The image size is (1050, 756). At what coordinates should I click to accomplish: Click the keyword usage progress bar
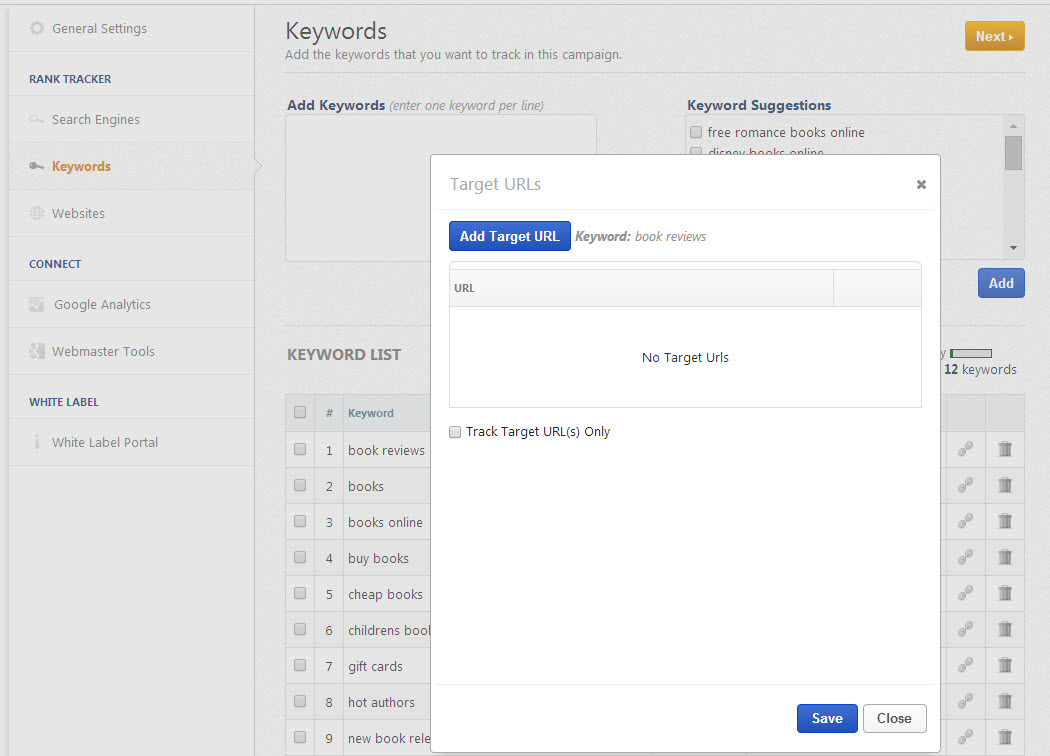coord(971,353)
